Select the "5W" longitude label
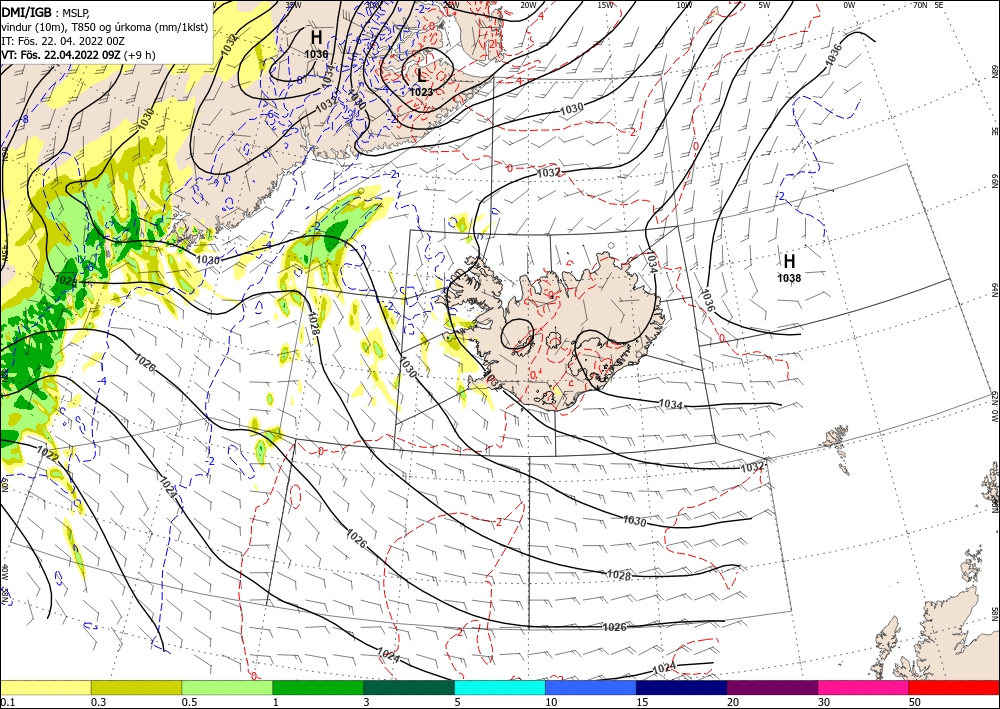Viewport: 1000px width, 709px height. 765,5
